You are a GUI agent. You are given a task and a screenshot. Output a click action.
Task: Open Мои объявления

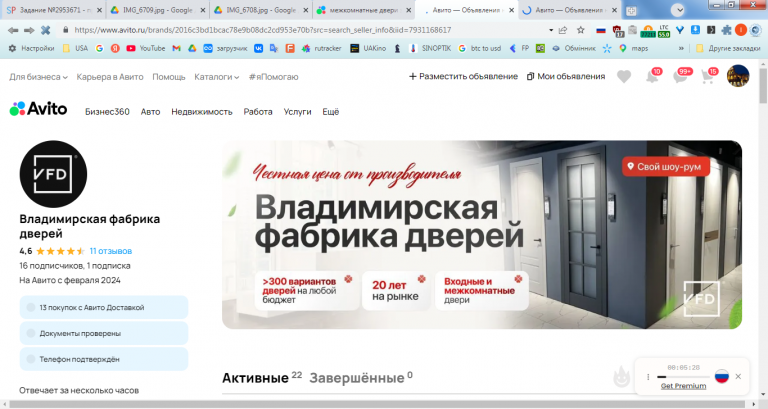click(x=566, y=76)
